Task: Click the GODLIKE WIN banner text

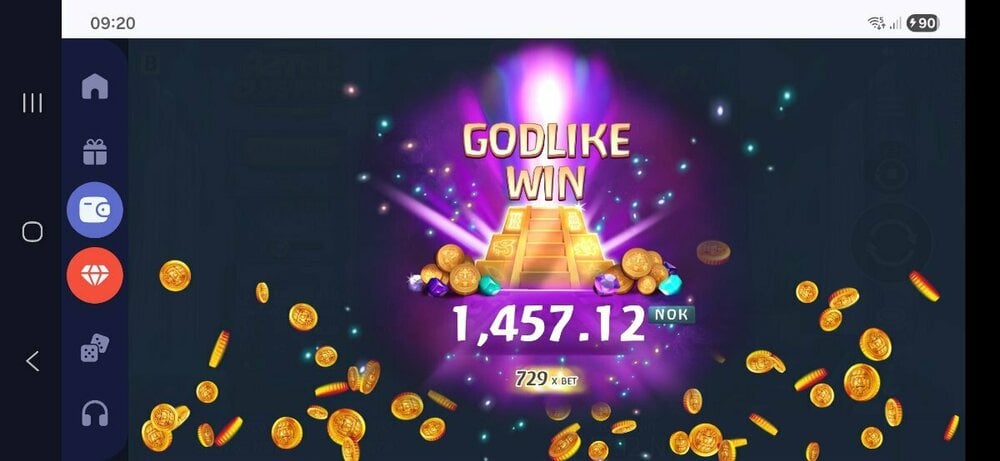Action: (546, 160)
